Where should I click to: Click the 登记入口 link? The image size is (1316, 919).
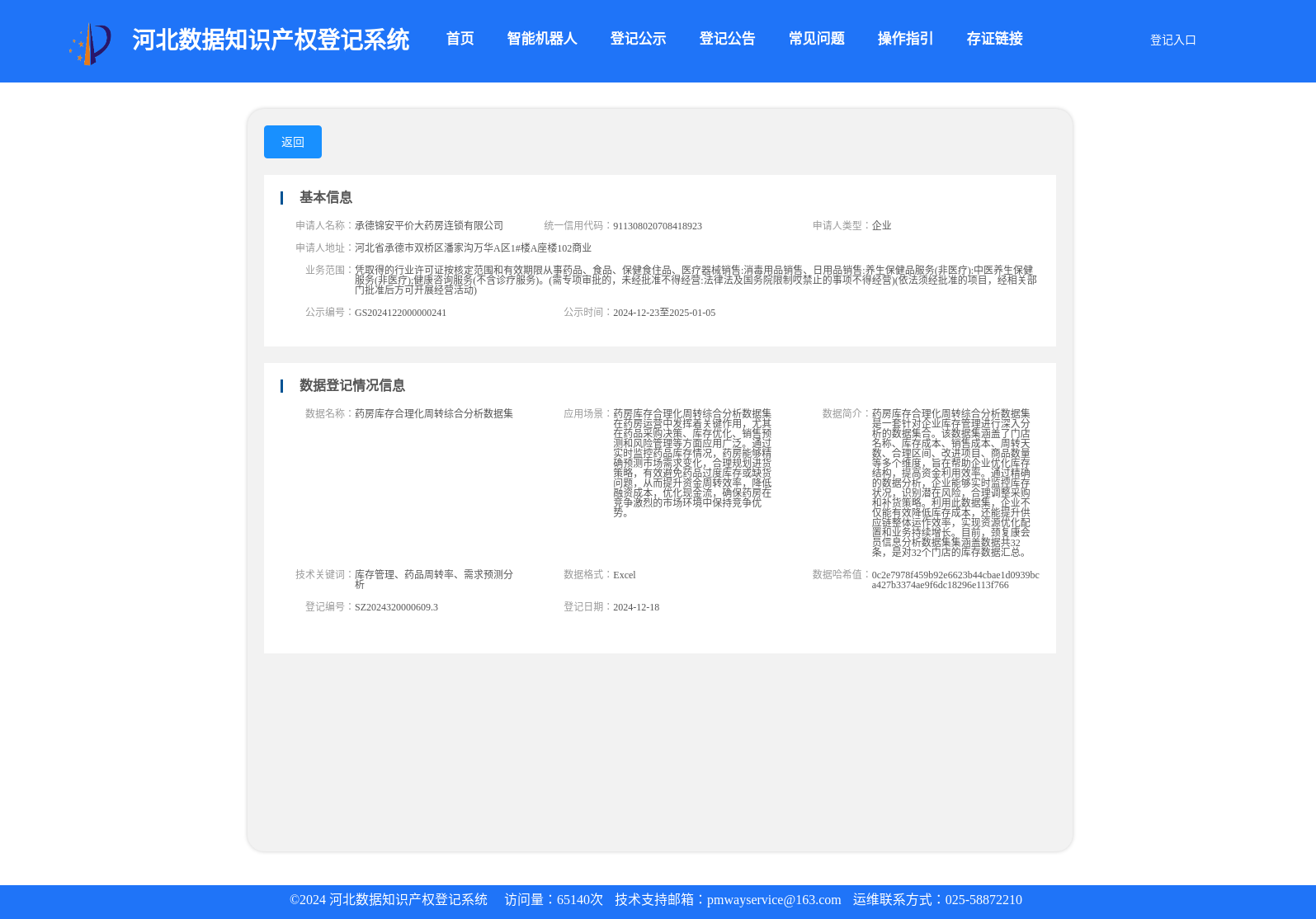point(1172,40)
